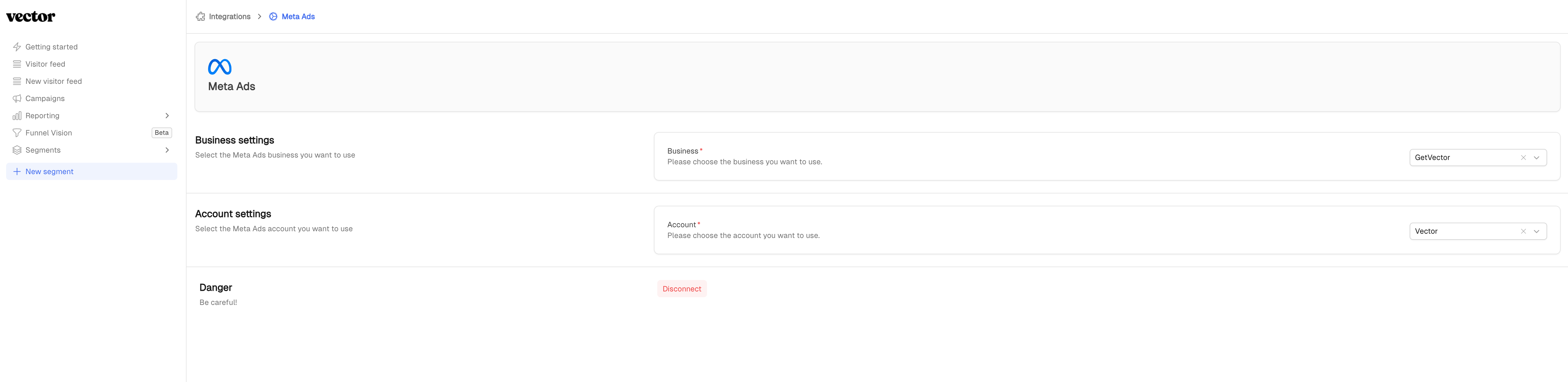Click the Meta logo icon
1568x382 pixels.
tap(220, 66)
